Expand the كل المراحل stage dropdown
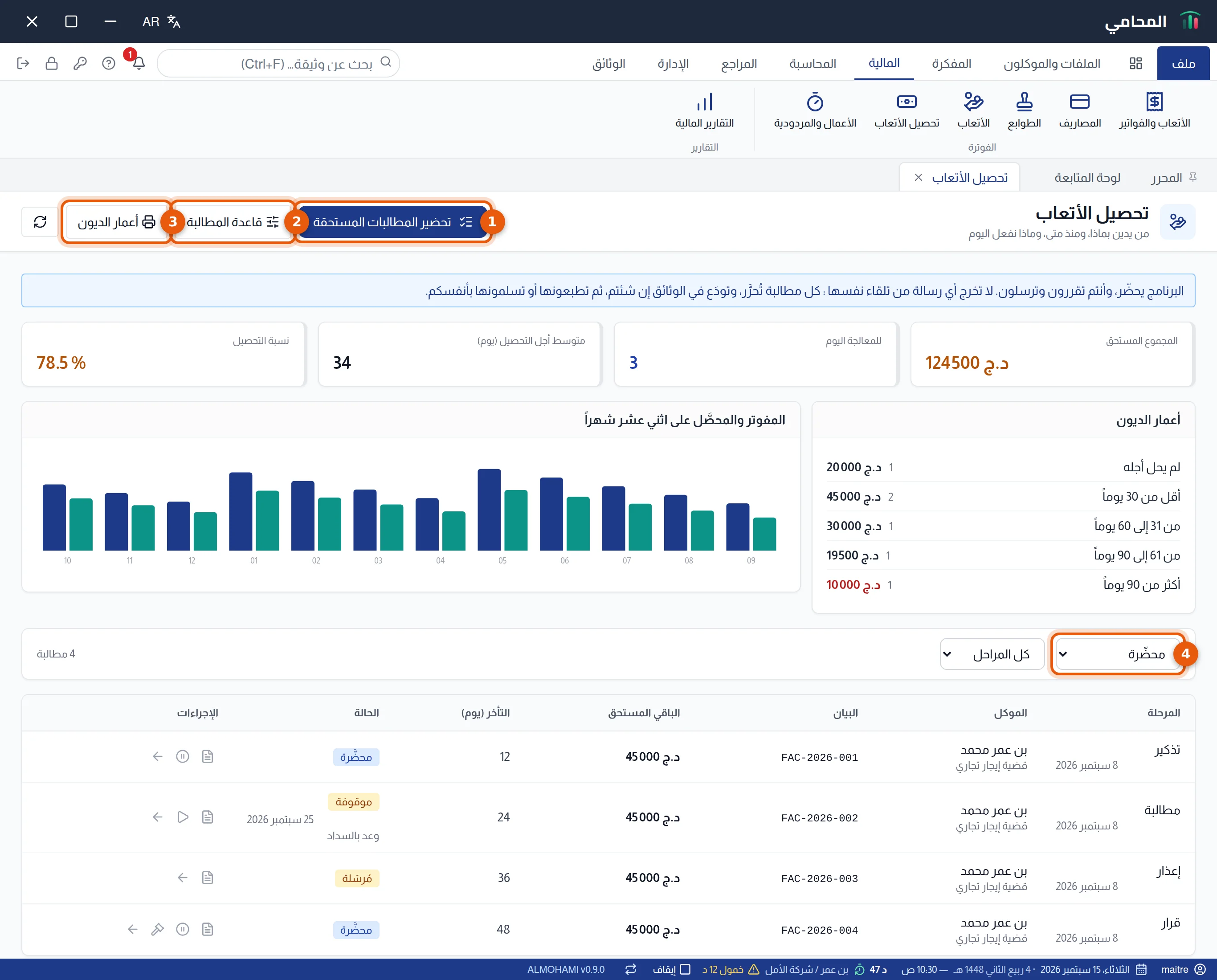This screenshot has width=1217, height=980. pyautogui.click(x=992, y=654)
